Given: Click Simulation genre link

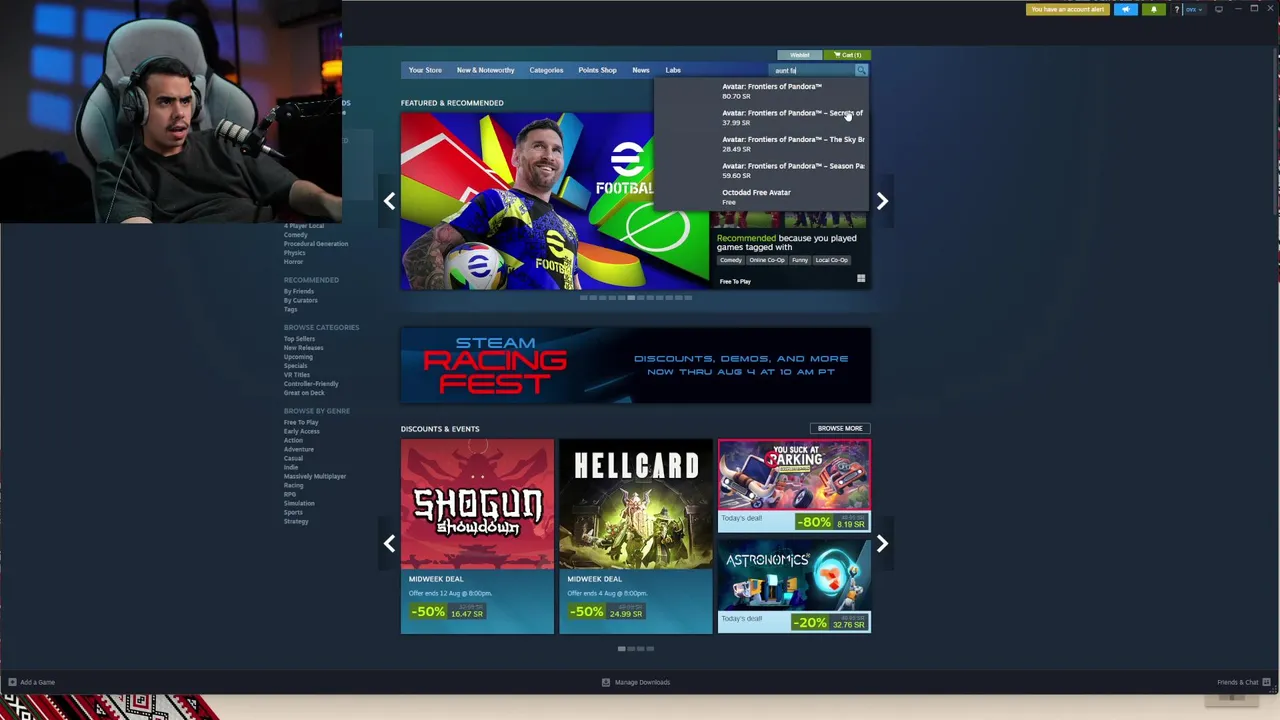Looking at the screenshot, I should (299, 503).
